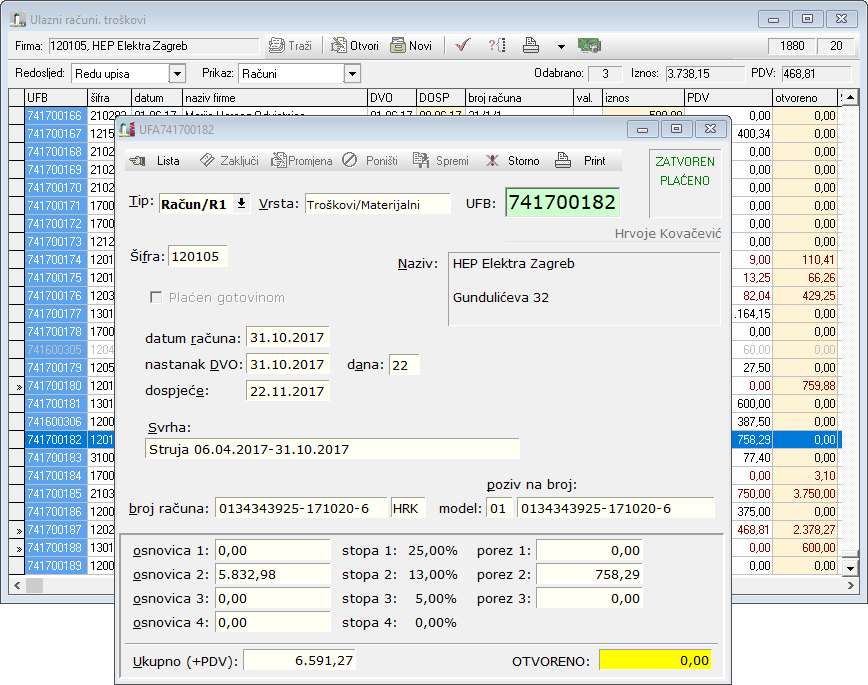This screenshot has width=868, height=685.
Task: Create a new entry with Novi
Action: tap(411, 46)
